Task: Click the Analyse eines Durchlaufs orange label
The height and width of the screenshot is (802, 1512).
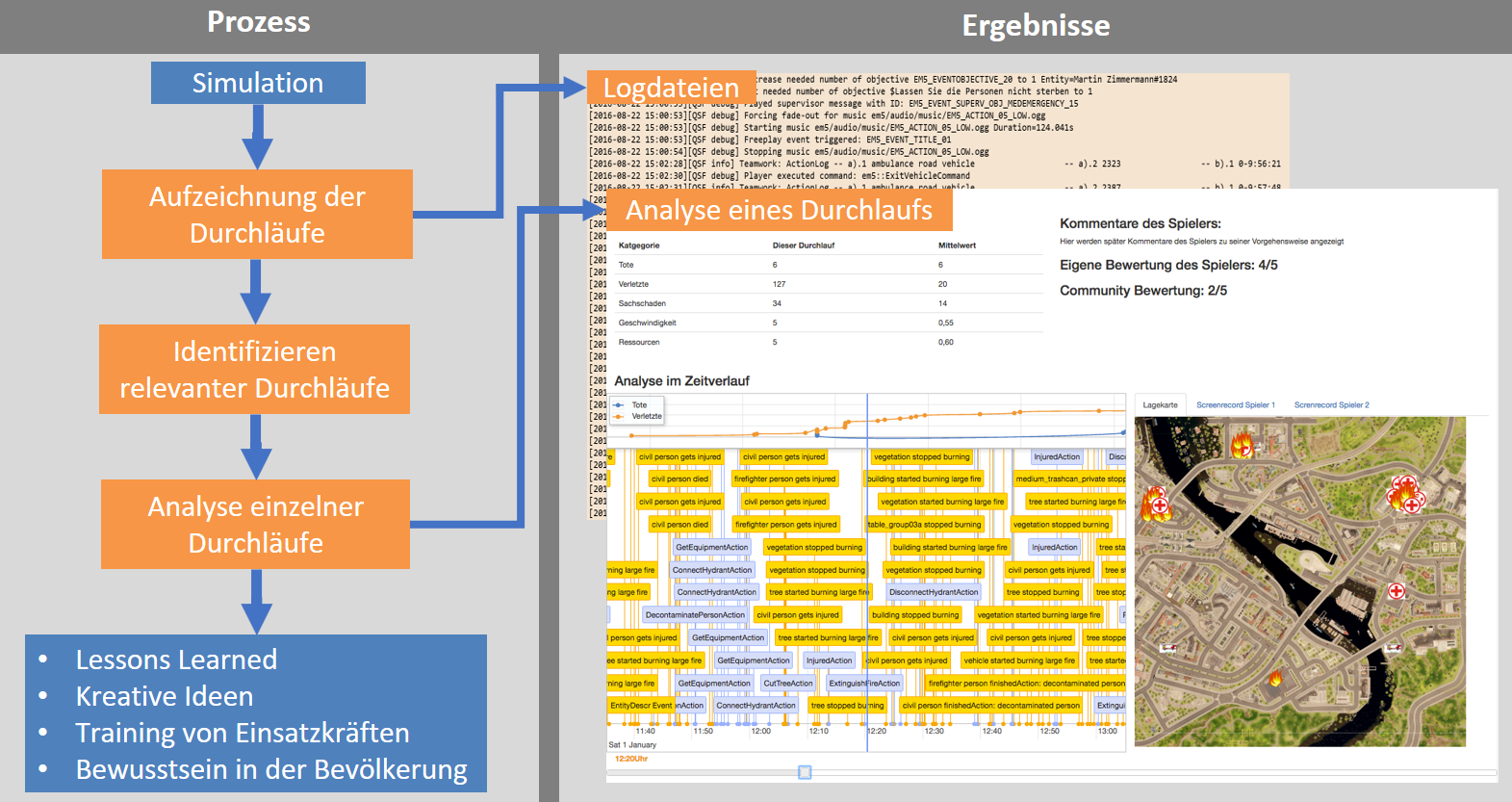Action: (780, 210)
